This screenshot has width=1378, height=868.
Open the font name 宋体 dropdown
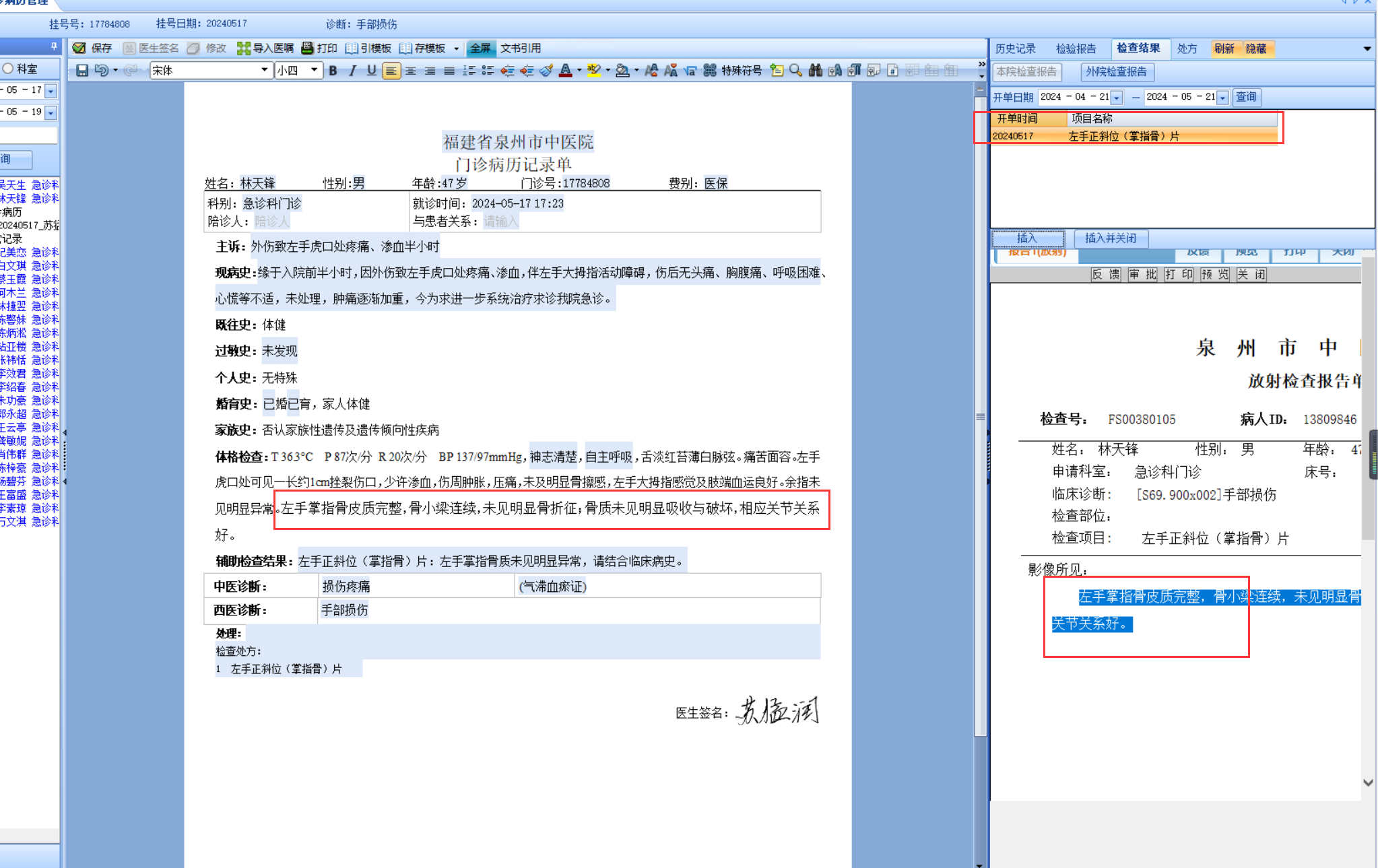click(264, 70)
